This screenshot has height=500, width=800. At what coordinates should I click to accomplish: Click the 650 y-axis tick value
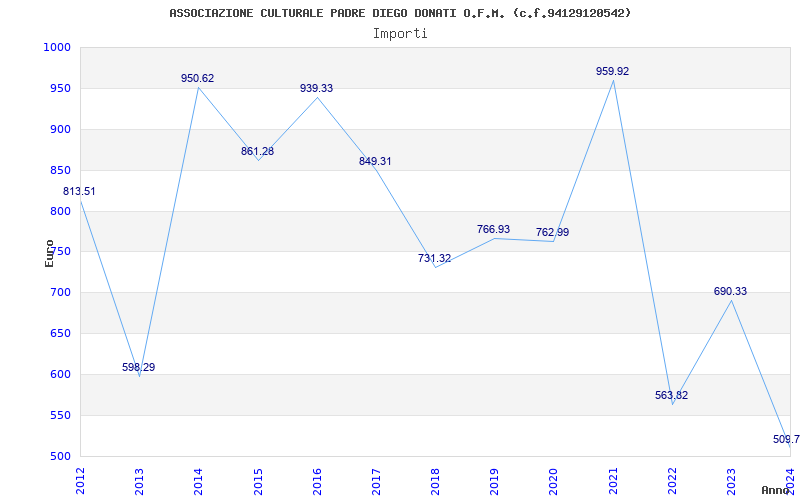click(60, 333)
